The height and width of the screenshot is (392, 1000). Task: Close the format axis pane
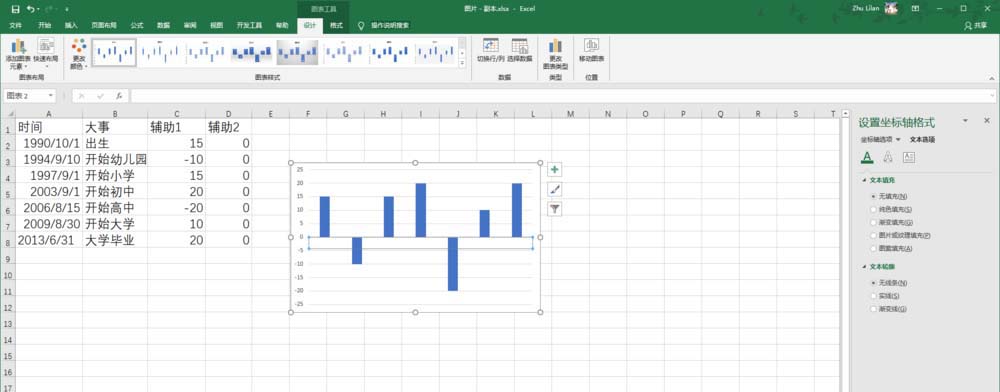(987, 120)
